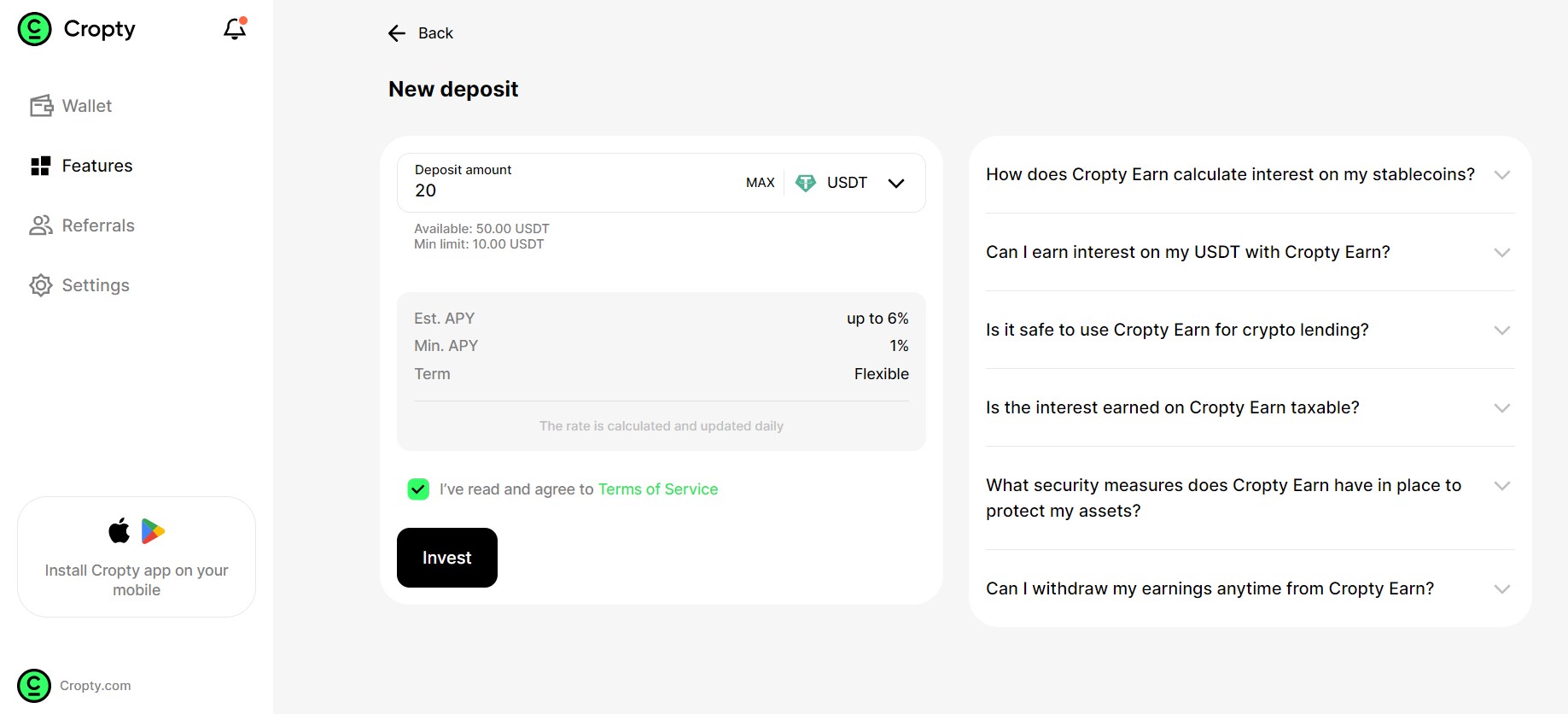Click the Cropty logo icon at top

click(x=34, y=29)
